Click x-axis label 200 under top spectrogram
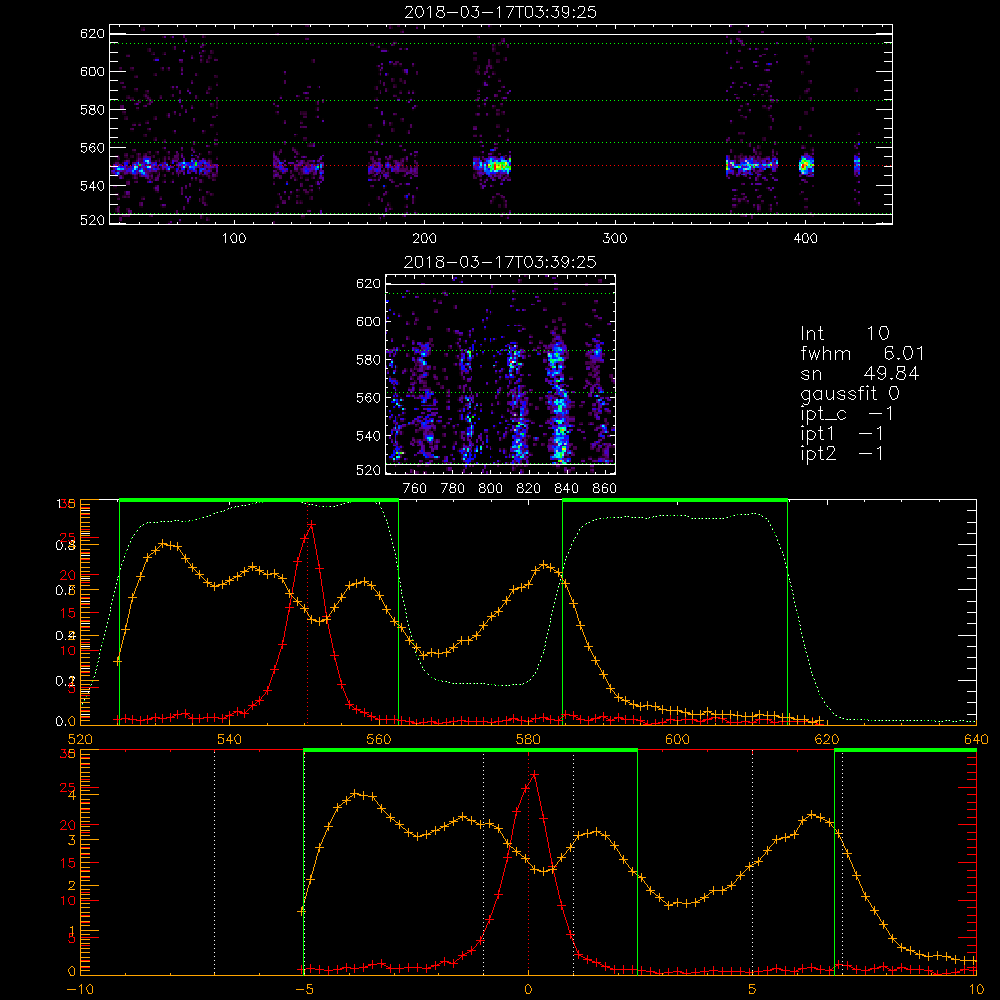 tap(424, 239)
